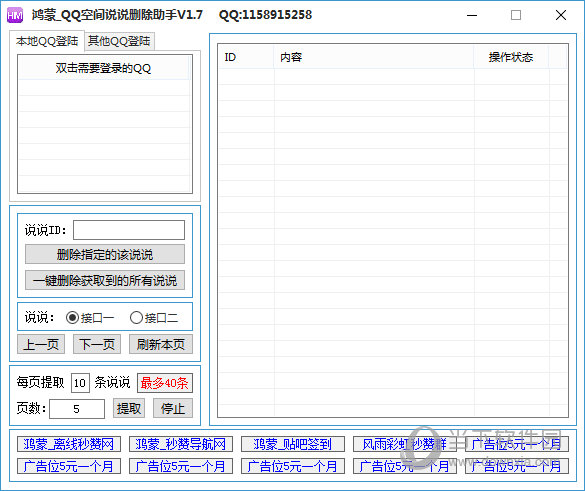
Task: Go to previous page with 上一页
Action: click(41, 344)
